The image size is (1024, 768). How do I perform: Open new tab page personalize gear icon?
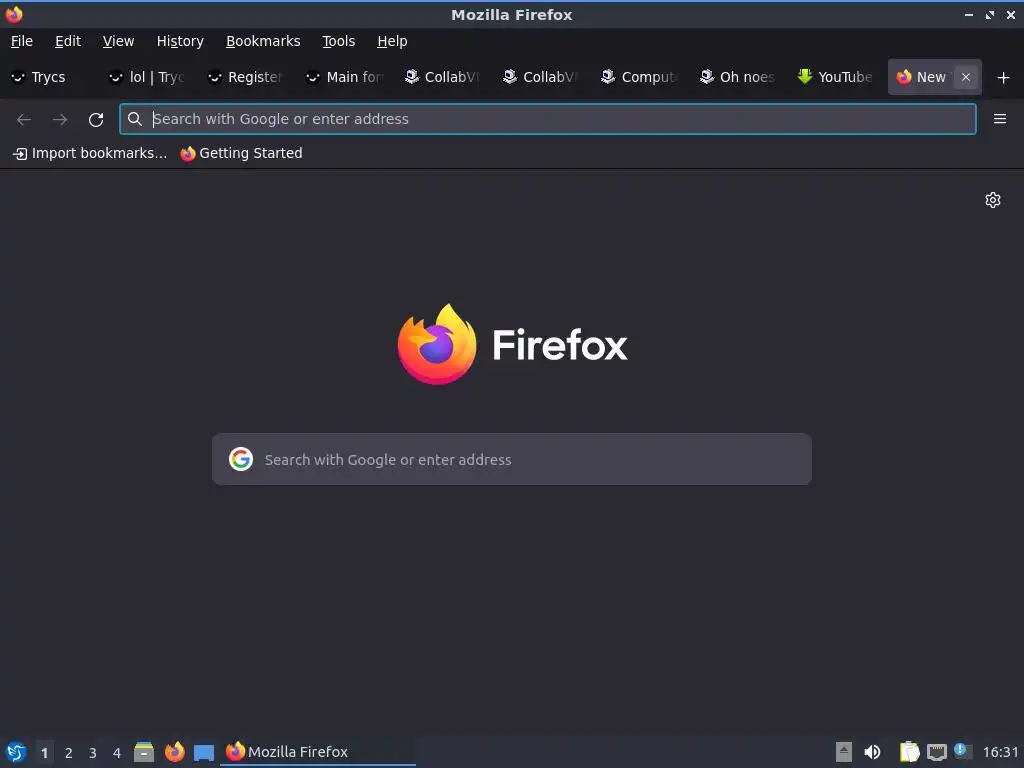click(993, 200)
